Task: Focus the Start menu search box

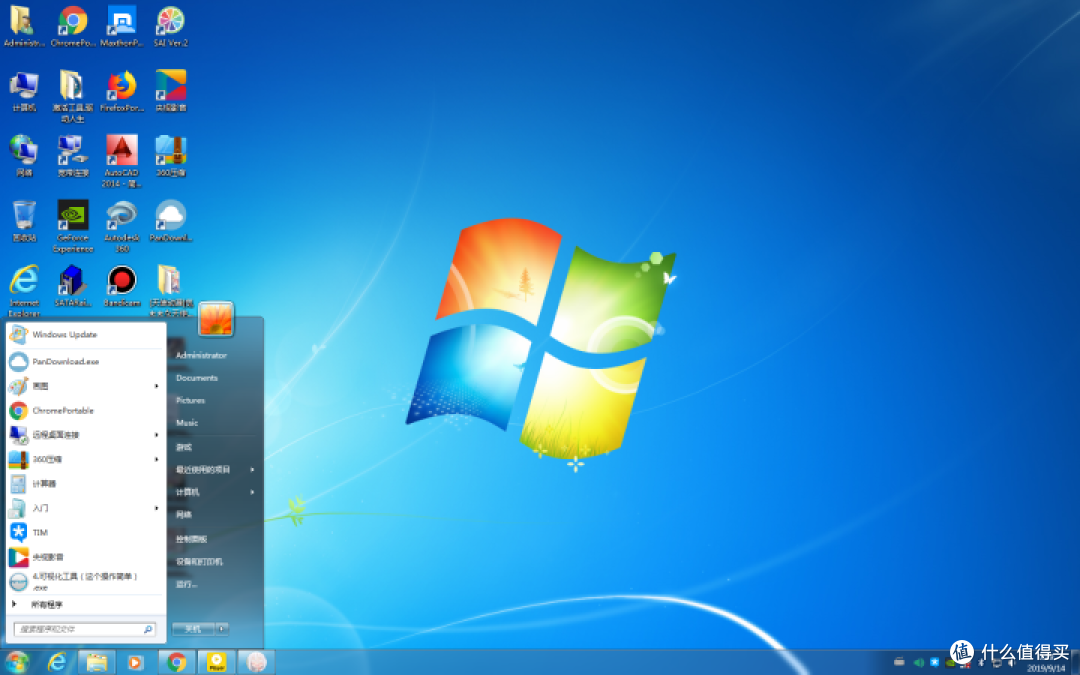Action: pos(84,629)
